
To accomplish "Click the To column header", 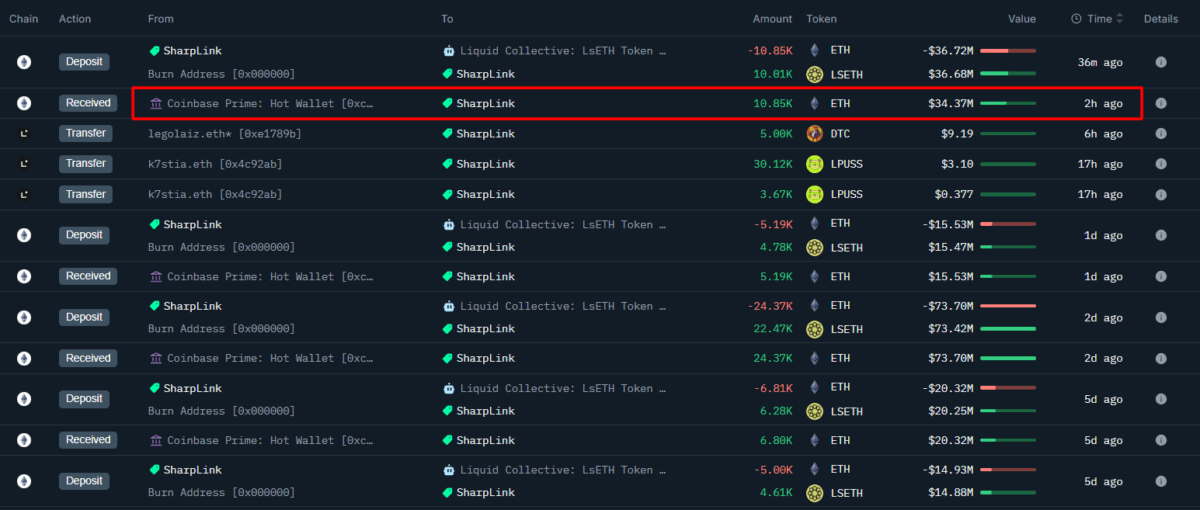I will [447, 19].
